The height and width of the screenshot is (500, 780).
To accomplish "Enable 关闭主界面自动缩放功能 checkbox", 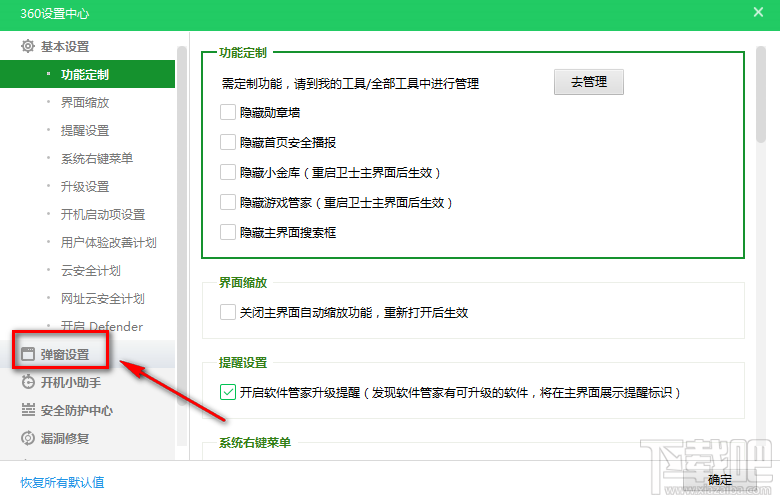I will click(228, 312).
